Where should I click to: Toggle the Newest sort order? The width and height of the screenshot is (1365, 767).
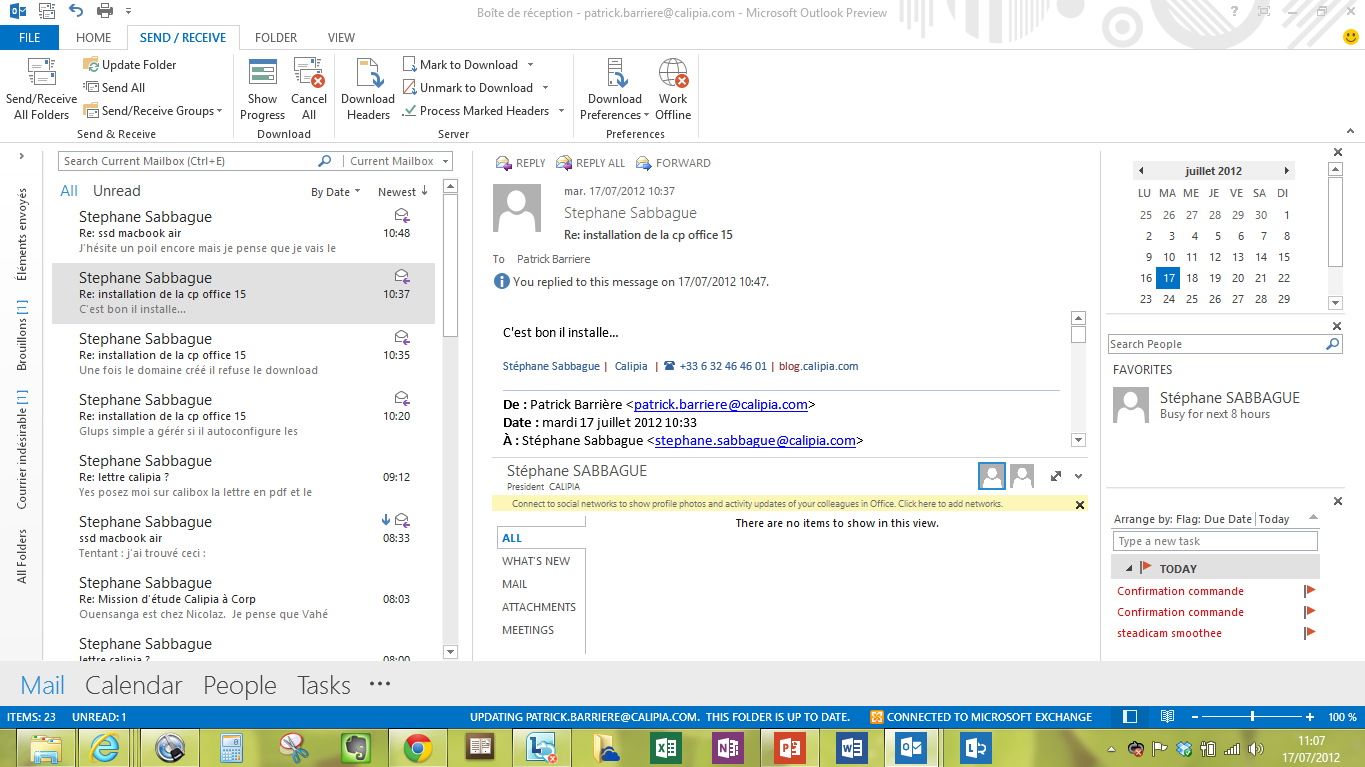402,192
